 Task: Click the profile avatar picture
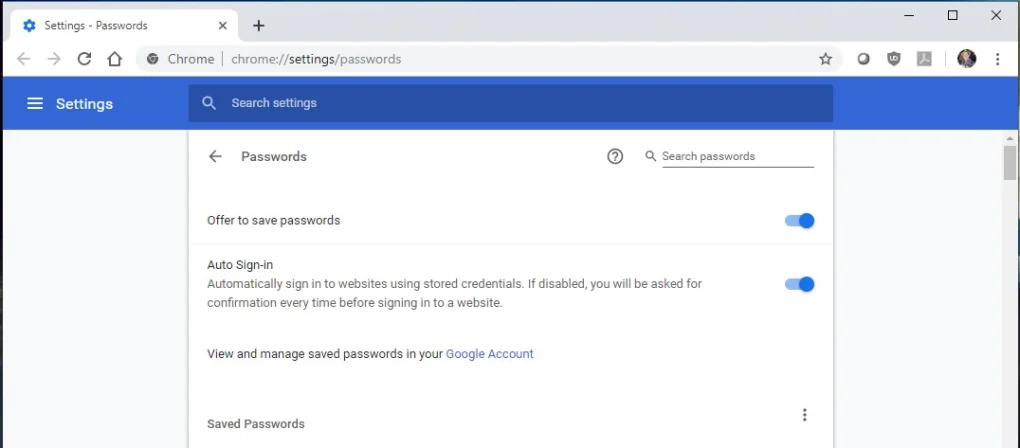click(x=967, y=59)
